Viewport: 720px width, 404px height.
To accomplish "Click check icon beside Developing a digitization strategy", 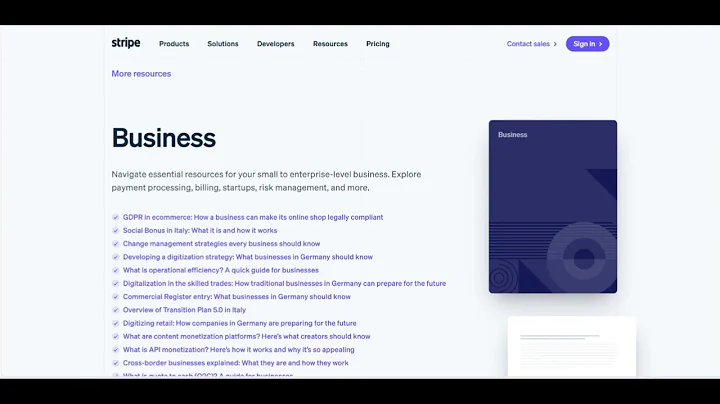I will [116, 257].
